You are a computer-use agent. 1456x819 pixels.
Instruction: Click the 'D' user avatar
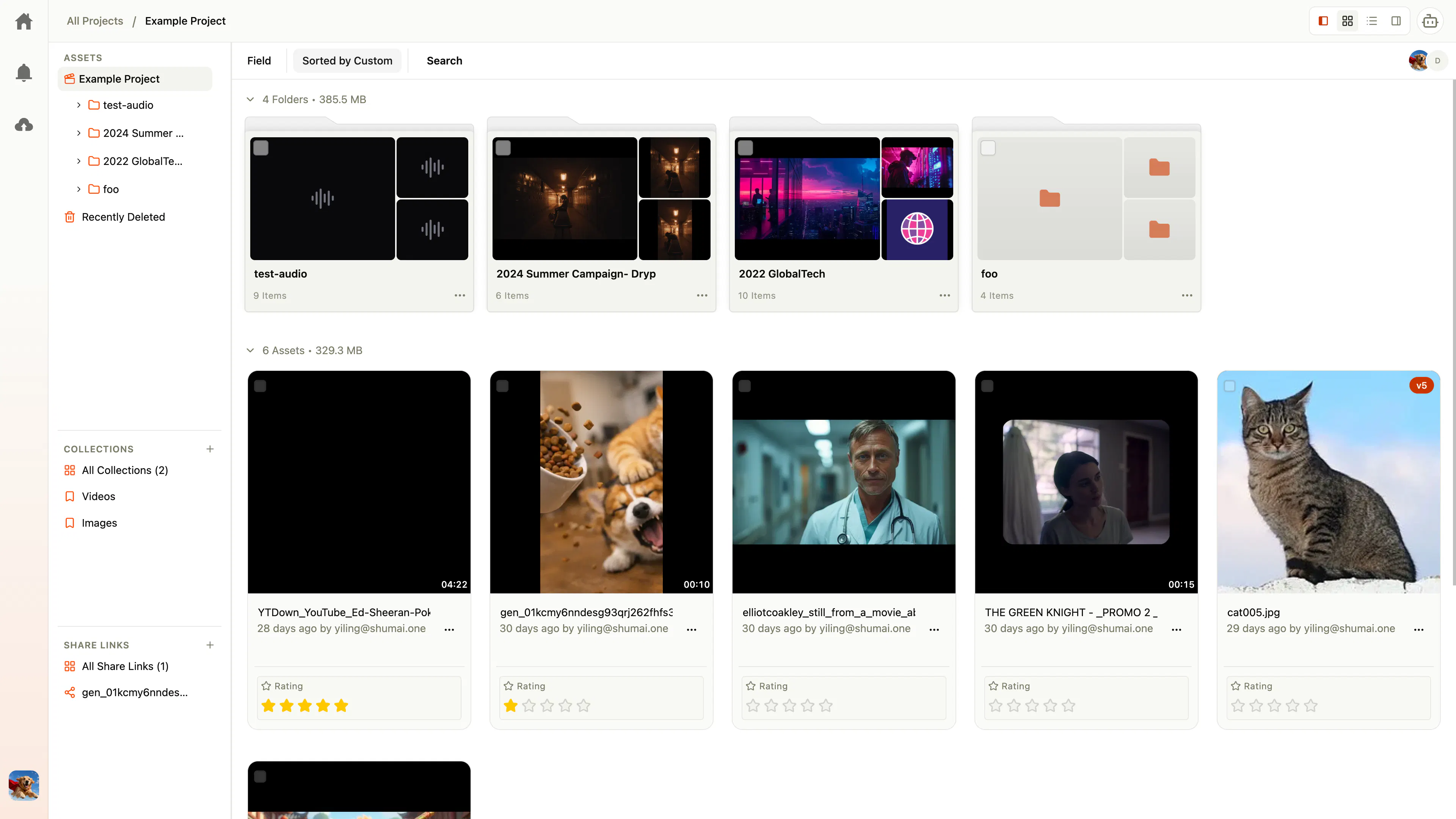tap(1437, 61)
